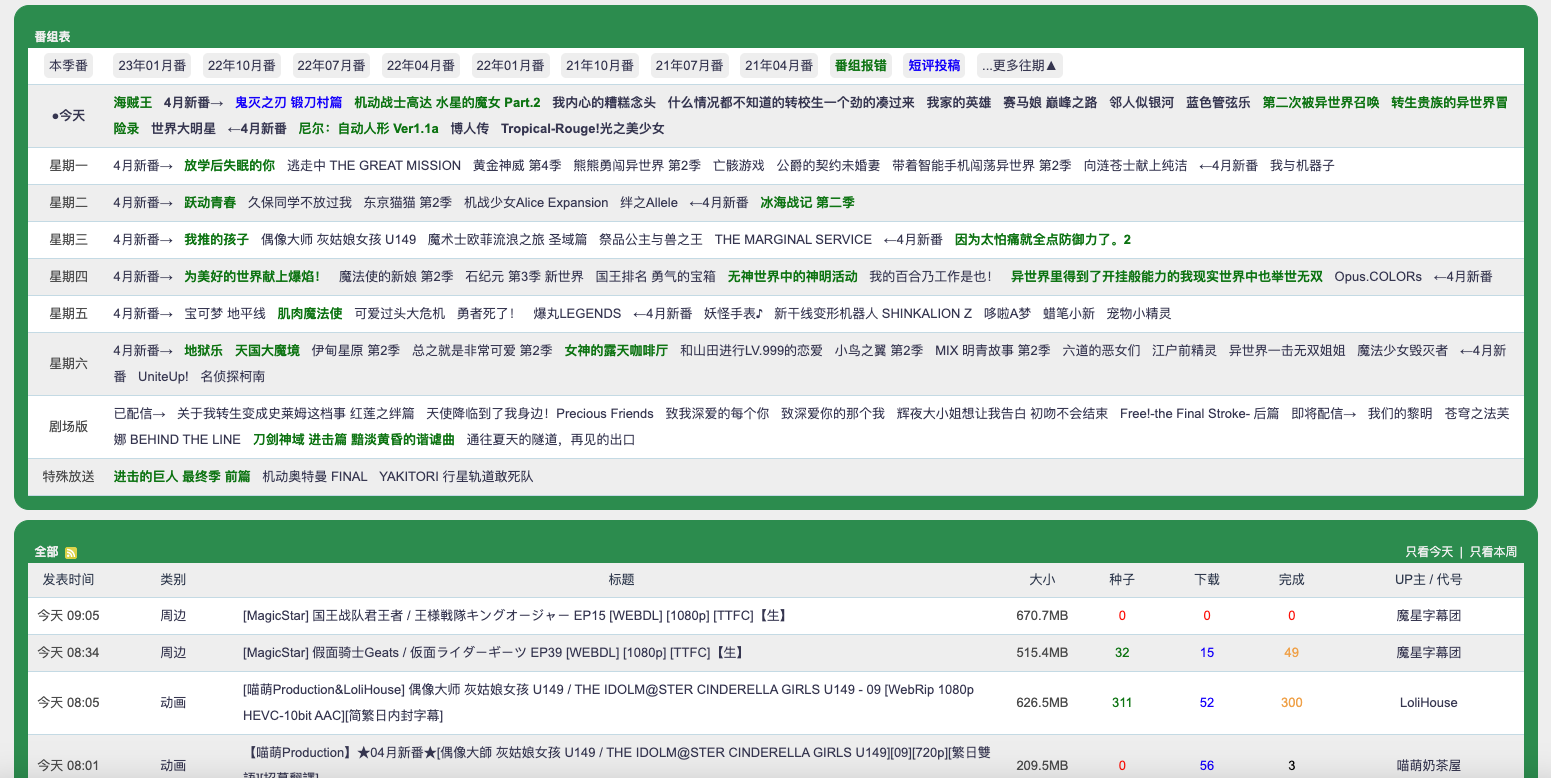Open 天国大魔境 link
This screenshot has width=1551, height=778.
click(x=267, y=351)
